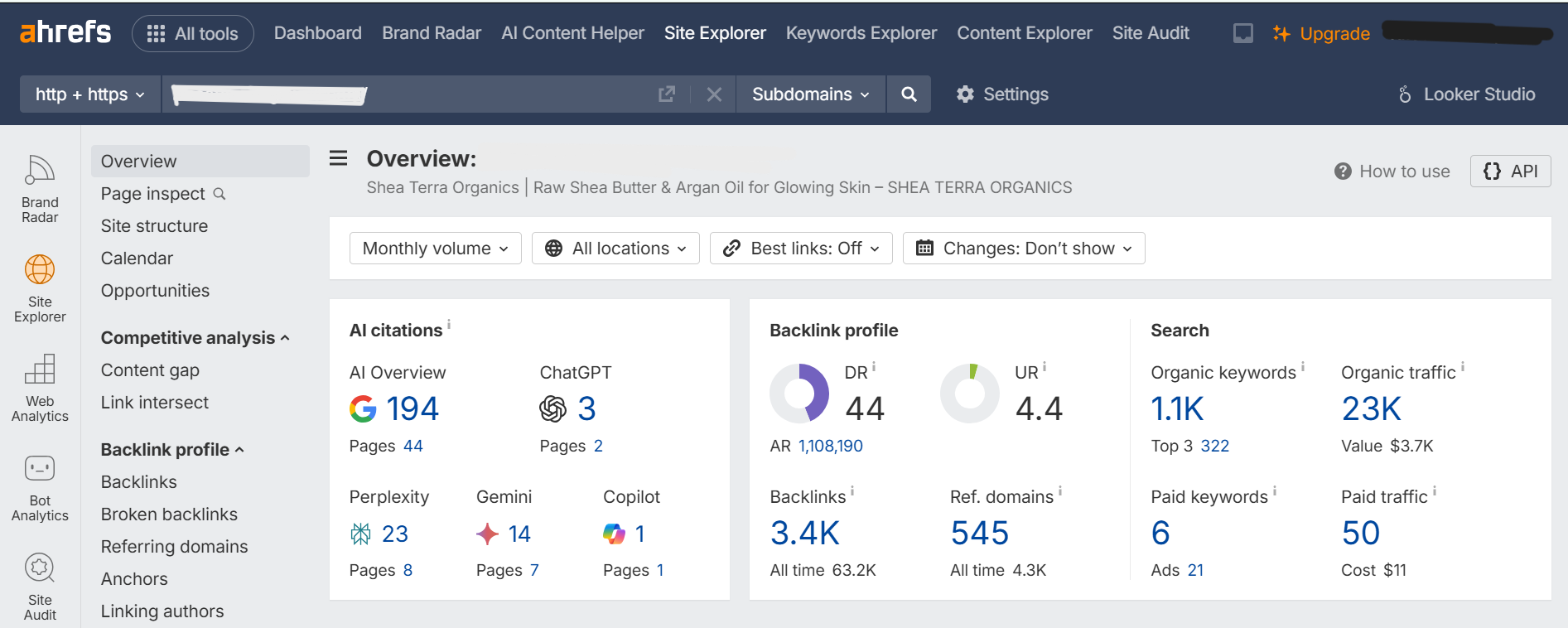Open the Subdomains mode dropdown
Image resolution: width=1568 pixels, height=628 pixels.
tap(811, 94)
